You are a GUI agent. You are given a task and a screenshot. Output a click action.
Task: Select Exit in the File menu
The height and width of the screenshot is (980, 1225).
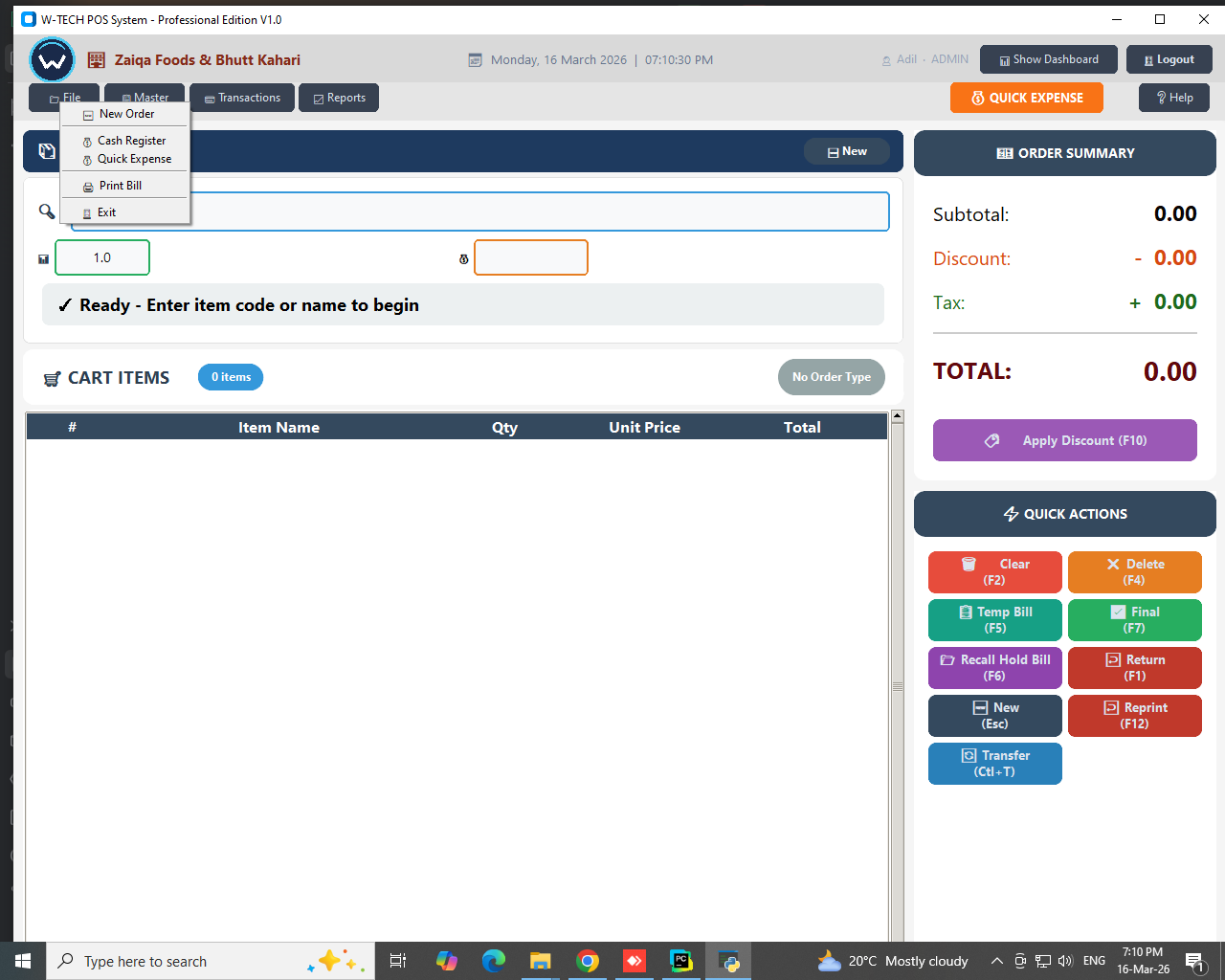125,212
